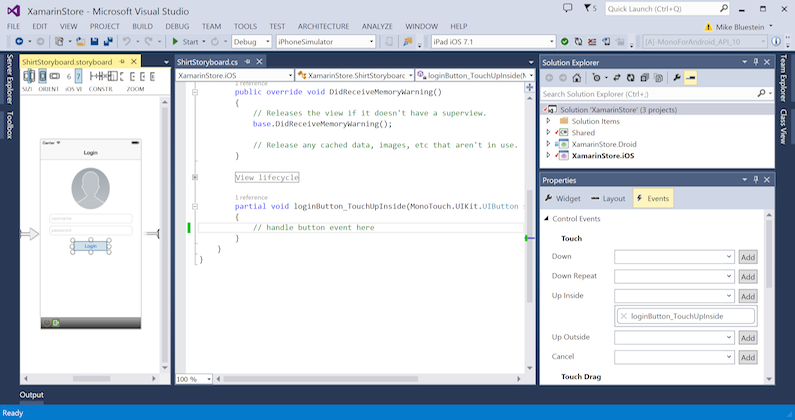795x420 pixels.
Task: Toggle the highlighted Preview Selected Items icon
Action: click(690, 78)
